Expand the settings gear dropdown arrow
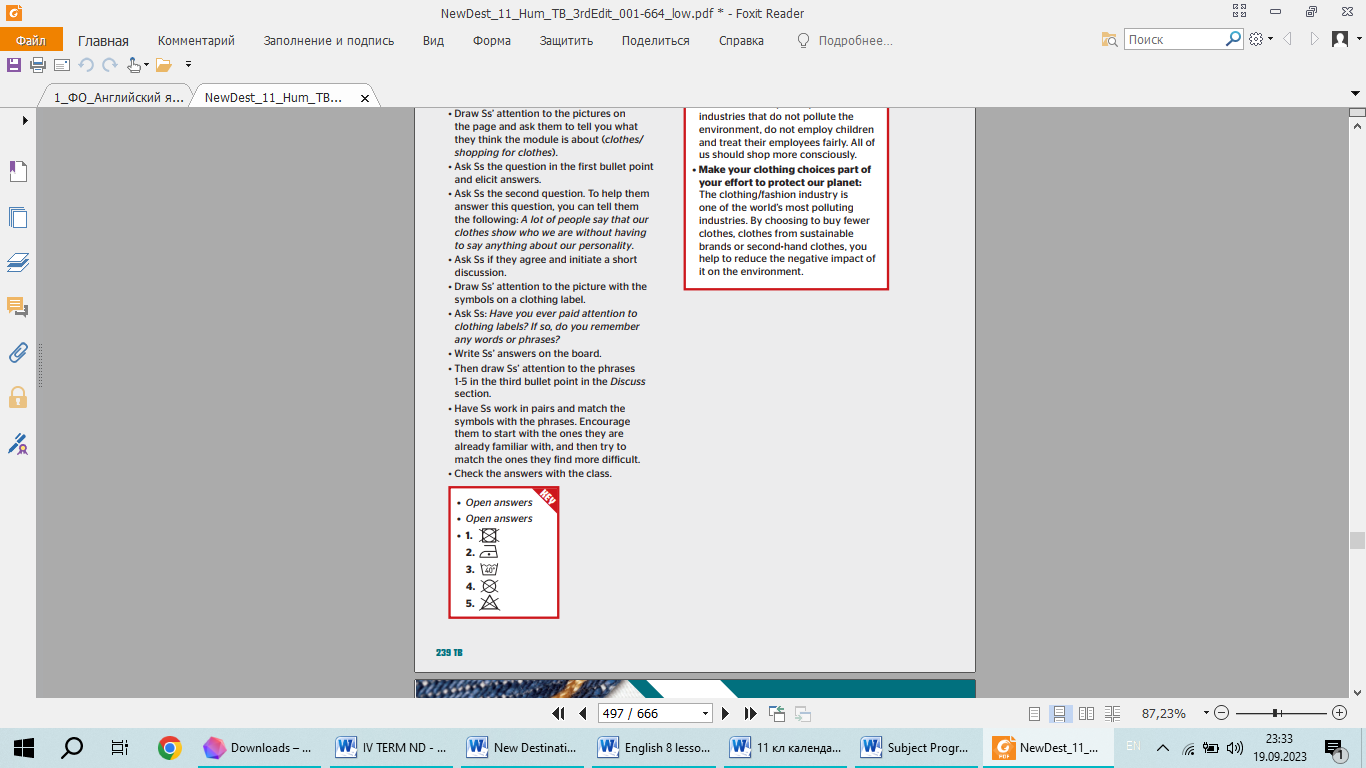 tap(1270, 39)
